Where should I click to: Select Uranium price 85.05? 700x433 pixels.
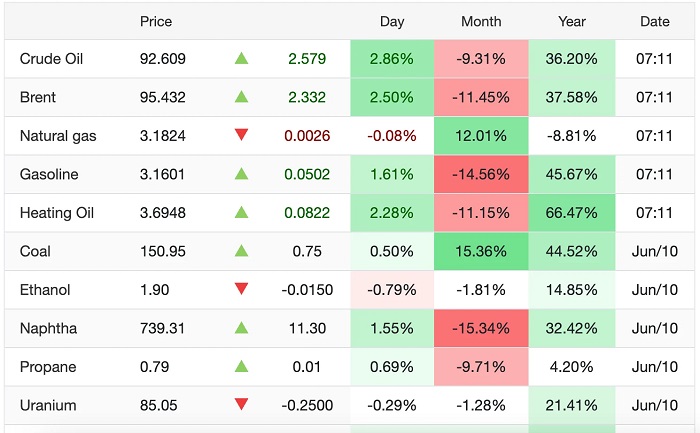pyautogui.click(x=158, y=405)
